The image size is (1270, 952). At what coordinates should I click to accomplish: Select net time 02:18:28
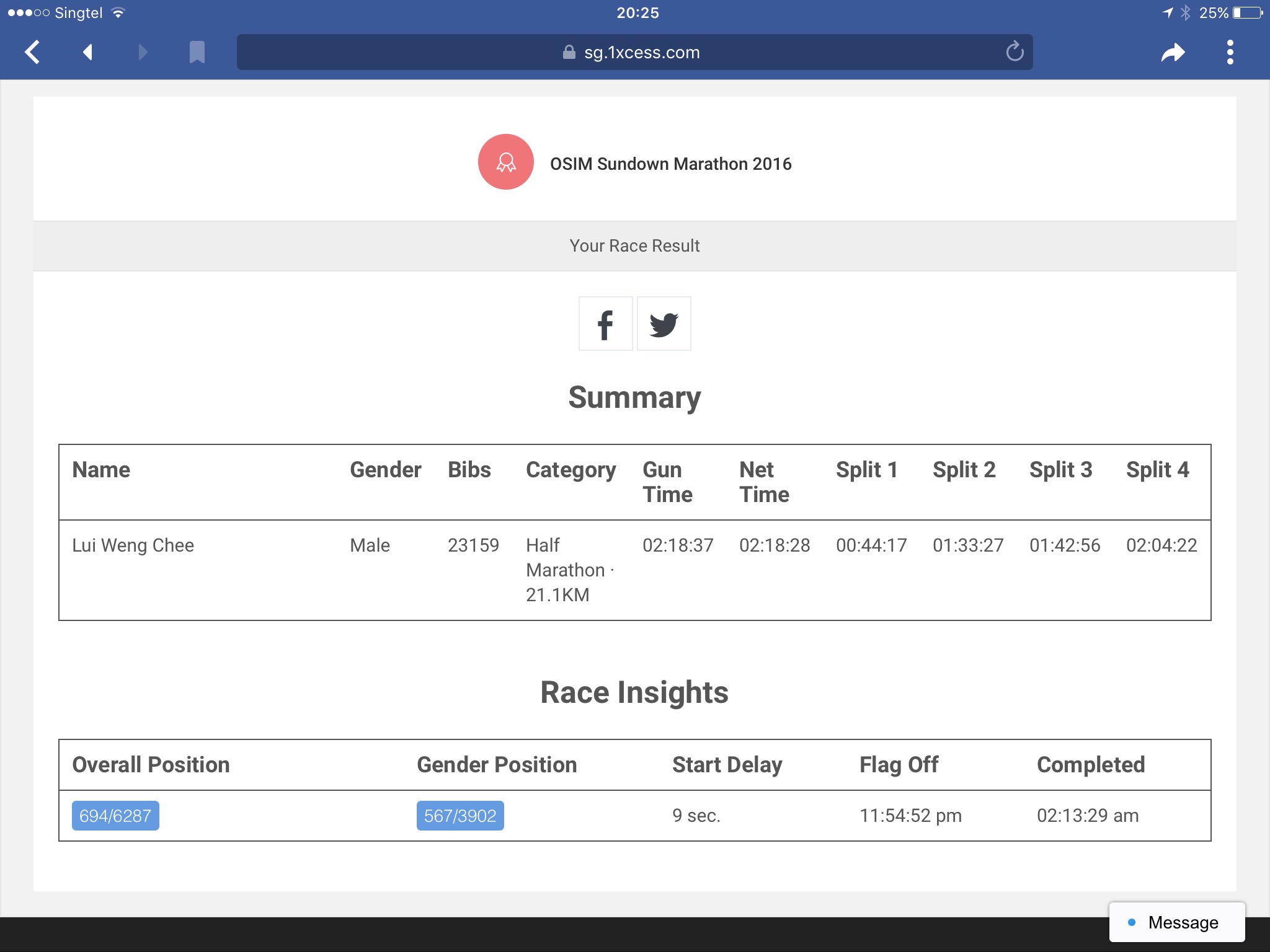[775, 545]
